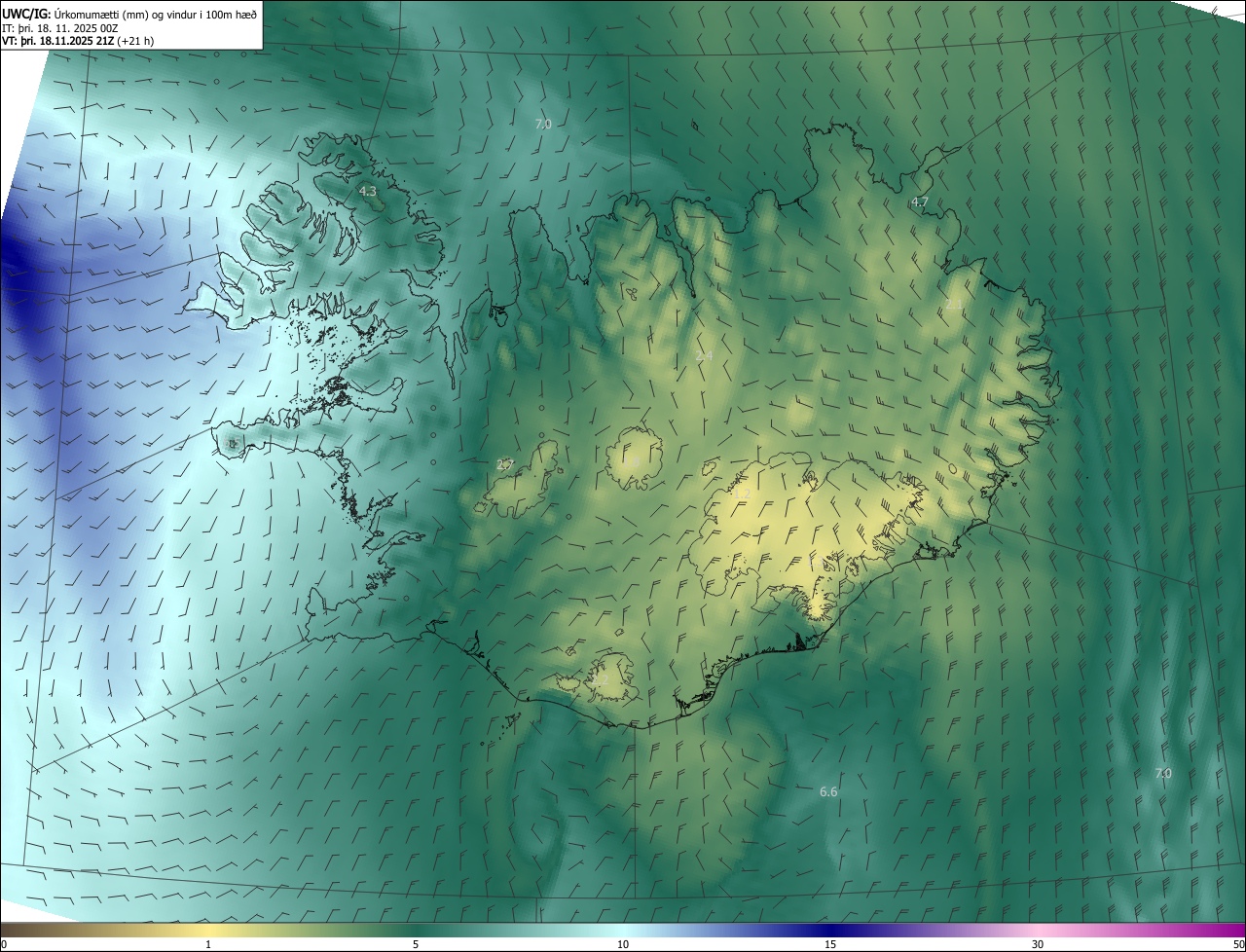
Task: Click the 15 tick label on the color scale
Action: [830, 944]
